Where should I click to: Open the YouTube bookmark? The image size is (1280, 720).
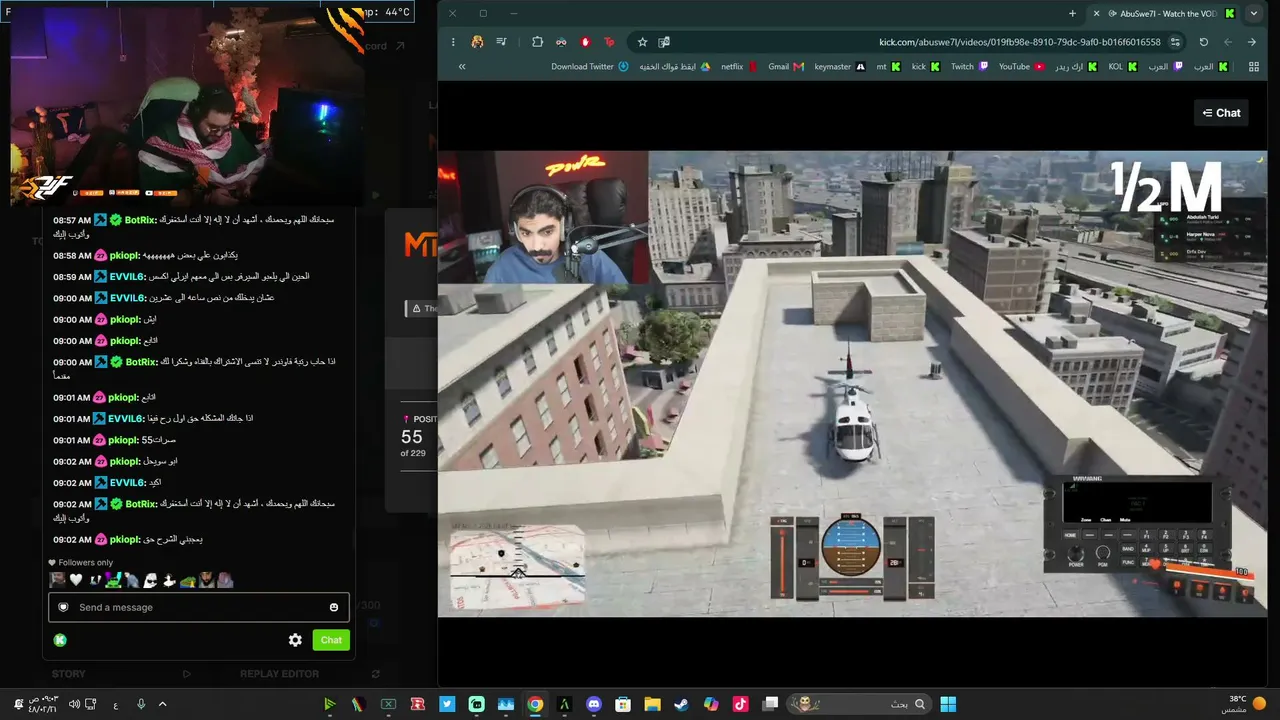click(1022, 67)
